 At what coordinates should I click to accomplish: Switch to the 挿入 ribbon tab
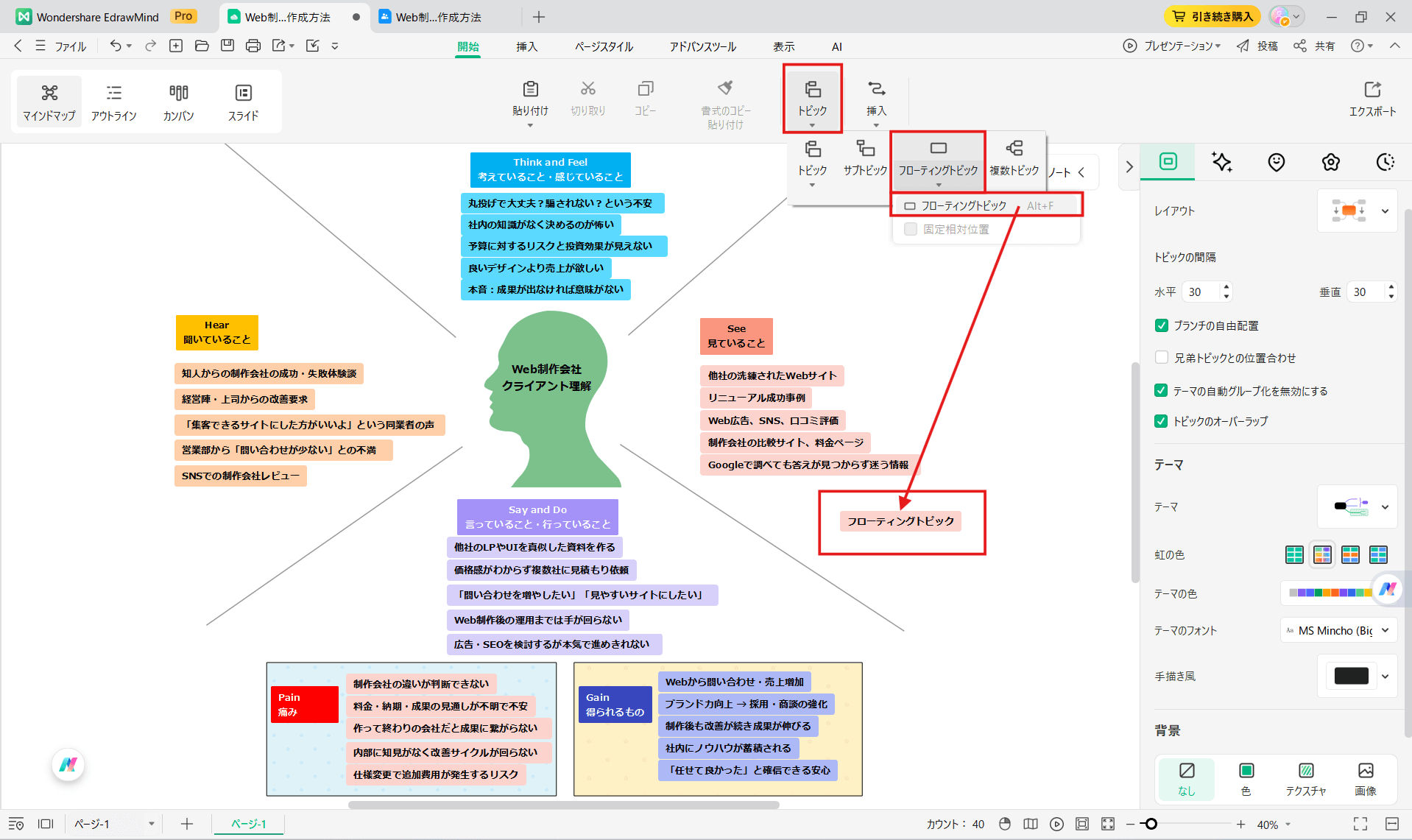coord(527,46)
